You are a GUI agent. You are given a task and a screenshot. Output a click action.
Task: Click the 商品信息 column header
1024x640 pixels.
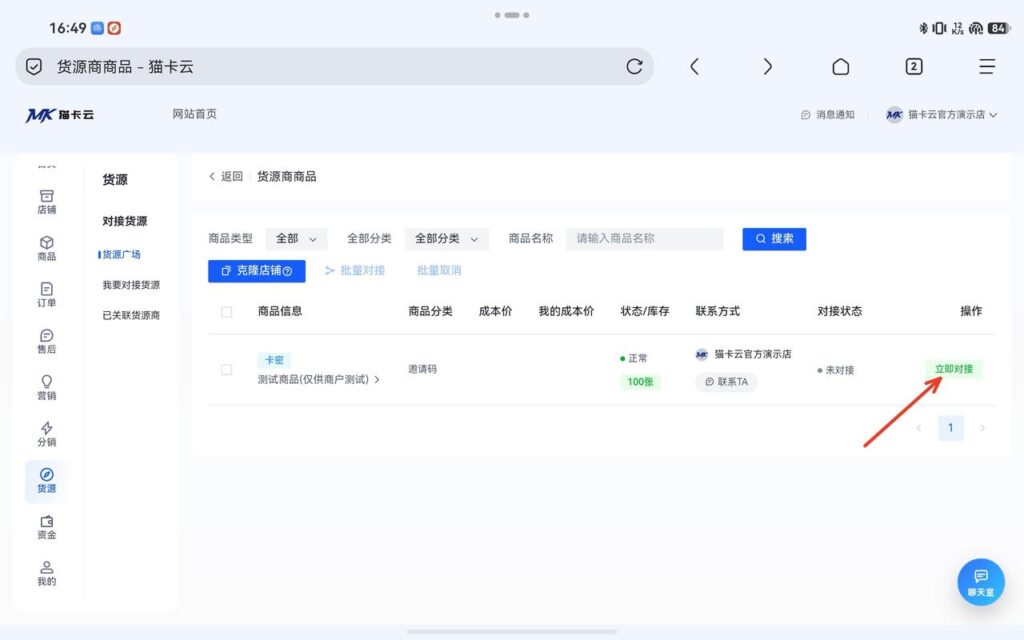(x=280, y=311)
